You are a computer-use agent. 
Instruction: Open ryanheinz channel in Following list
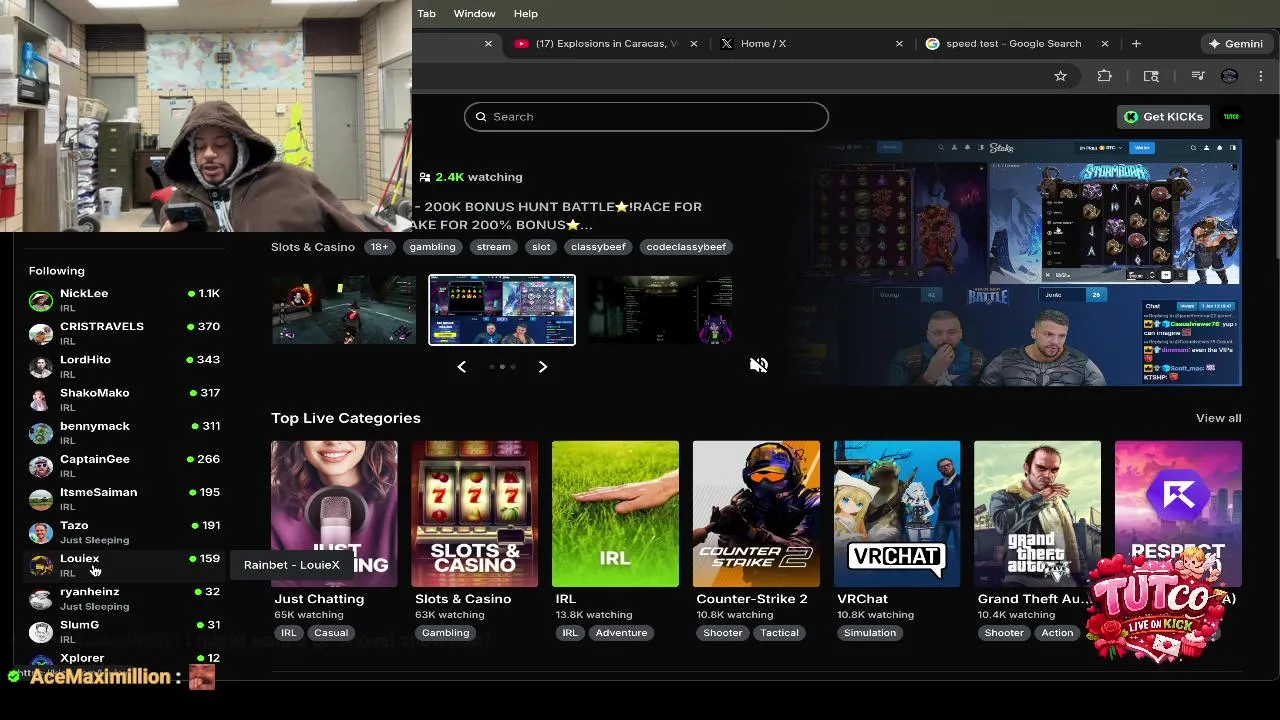tap(124, 598)
